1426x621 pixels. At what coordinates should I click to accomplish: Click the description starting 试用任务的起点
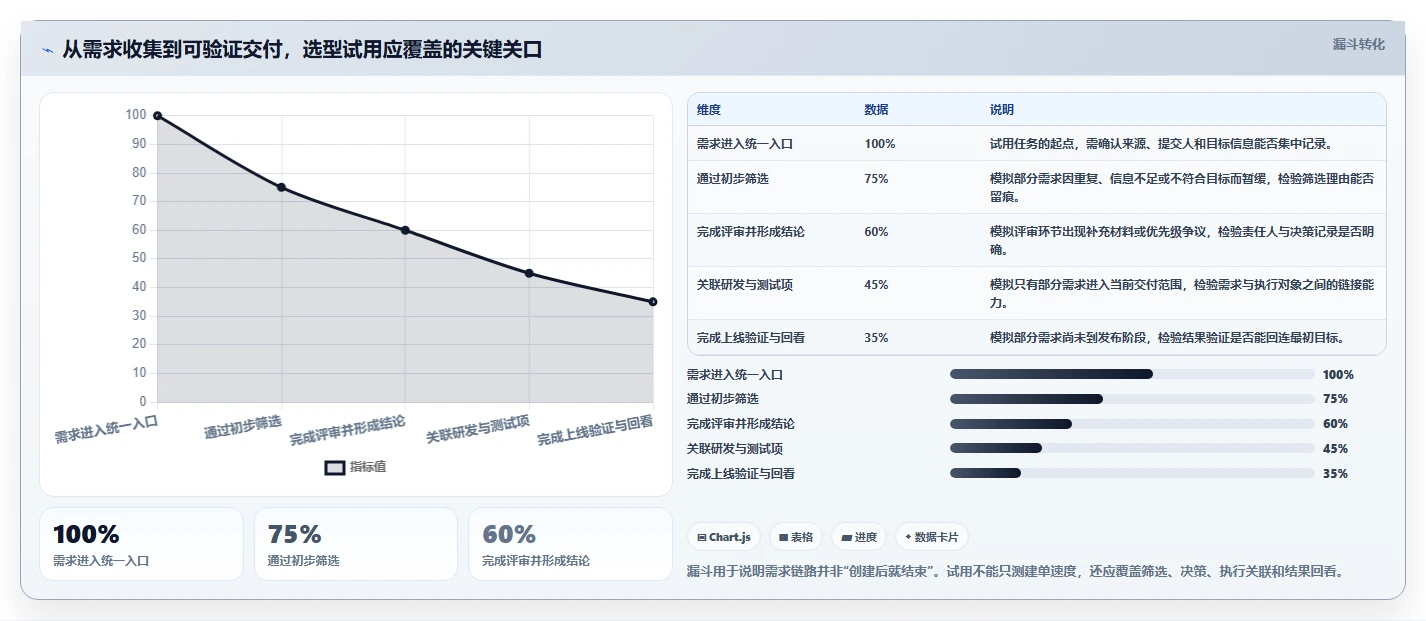tap(1161, 144)
